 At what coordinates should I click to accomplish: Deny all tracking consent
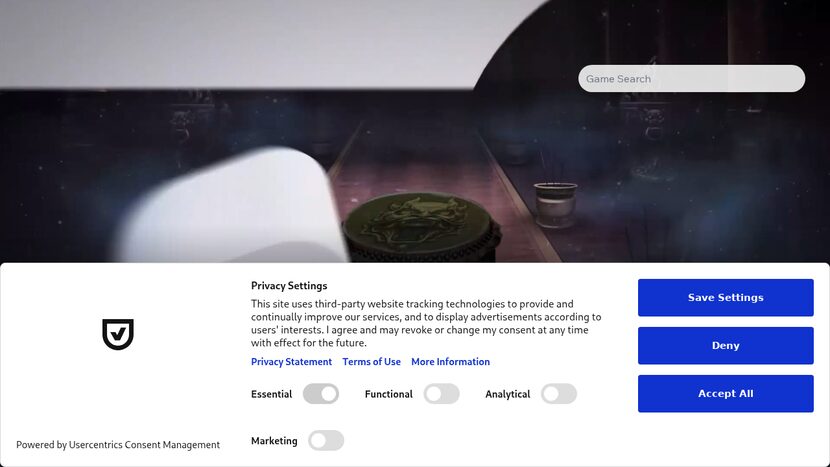[x=726, y=346]
